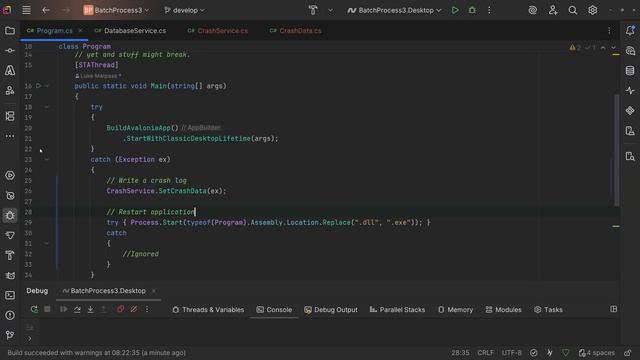Open BatchProcess3.Desktop run configuration dropdown
Image resolution: width=640 pixels, height=360 pixels.
[x=394, y=10]
